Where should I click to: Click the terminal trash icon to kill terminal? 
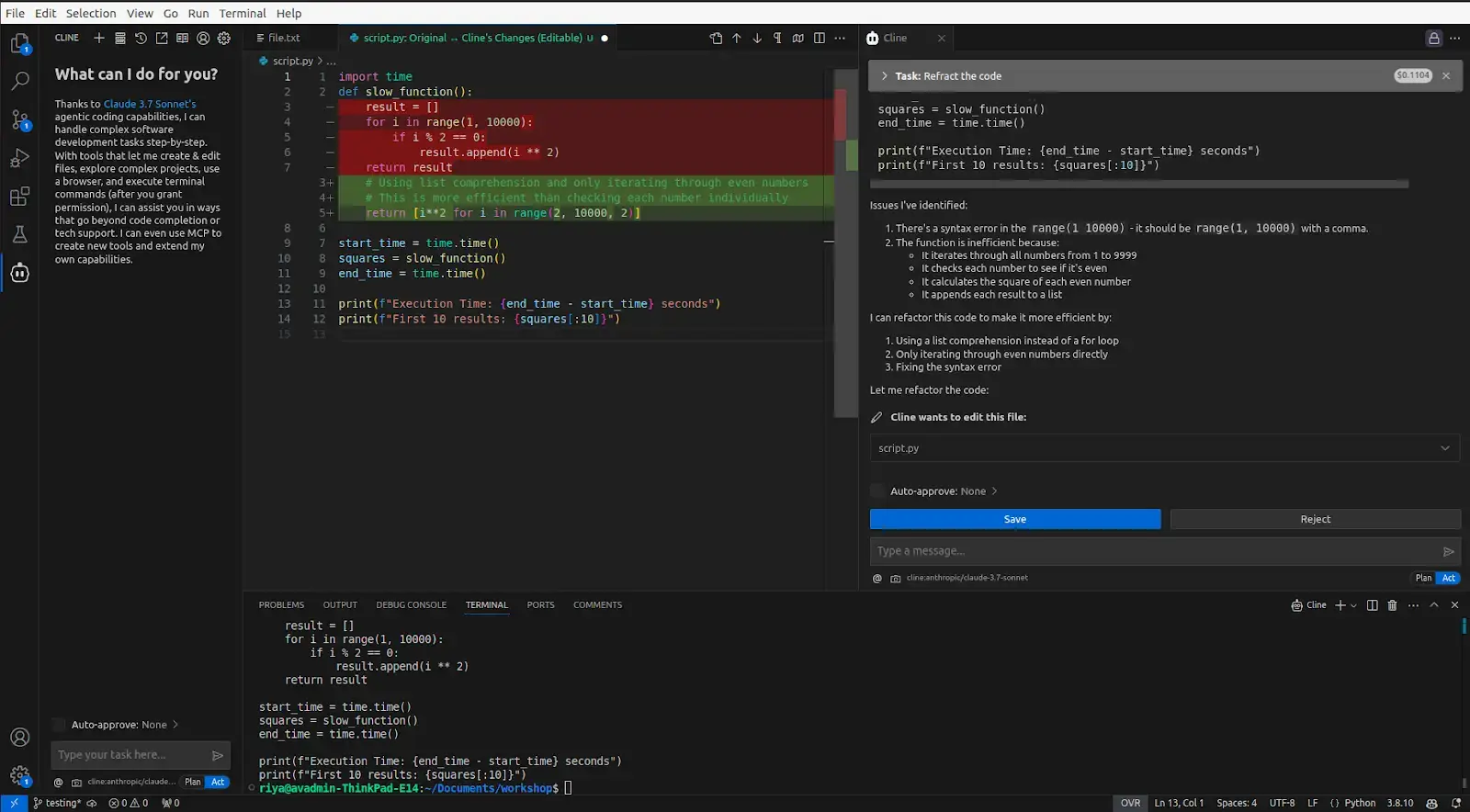[x=1392, y=605]
